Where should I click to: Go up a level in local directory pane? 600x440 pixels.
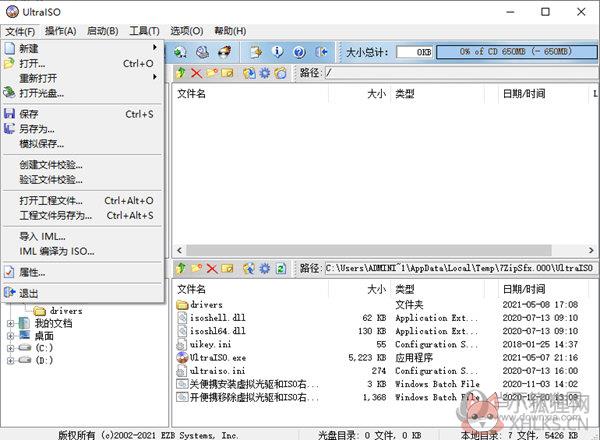click(181, 268)
